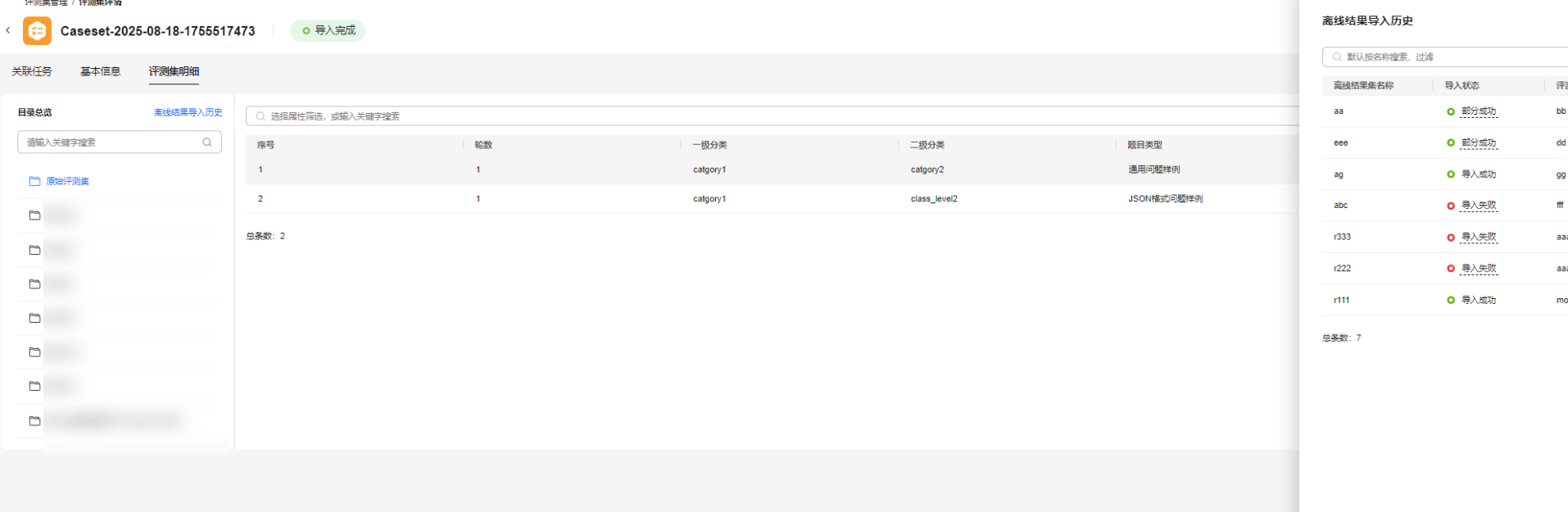Click the 目录总览 heading

coord(34,113)
